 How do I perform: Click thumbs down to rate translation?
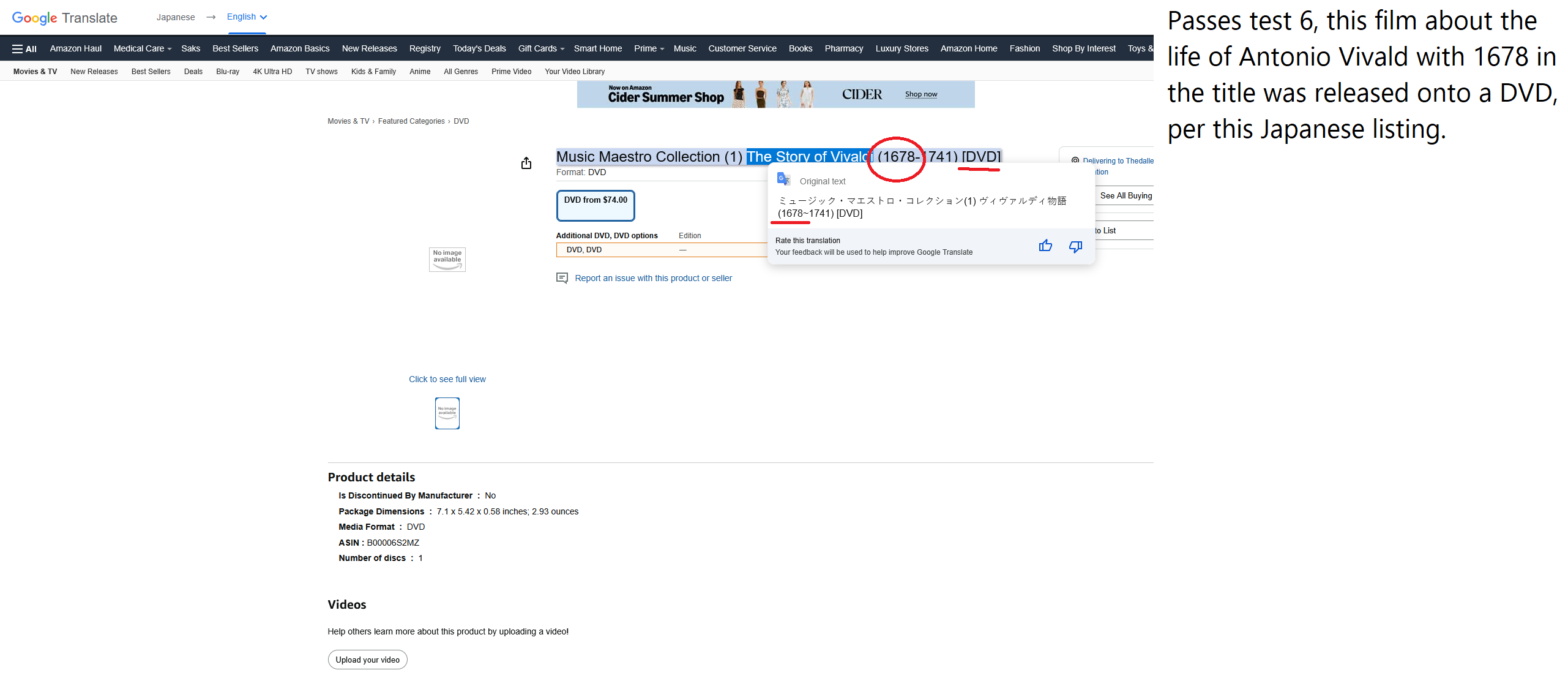(1075, 246)
